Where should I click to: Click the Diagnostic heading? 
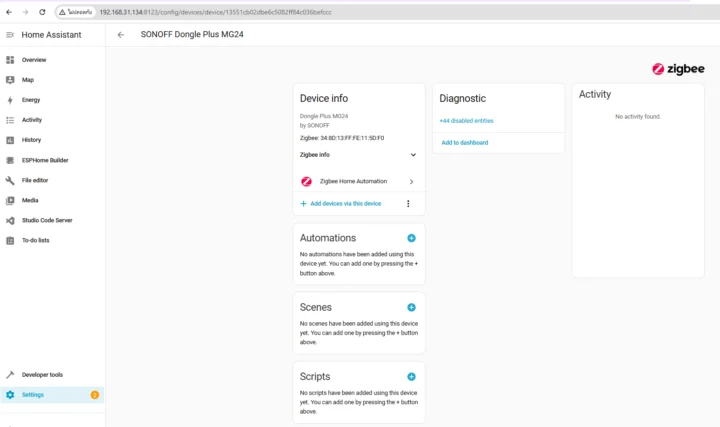462,98
